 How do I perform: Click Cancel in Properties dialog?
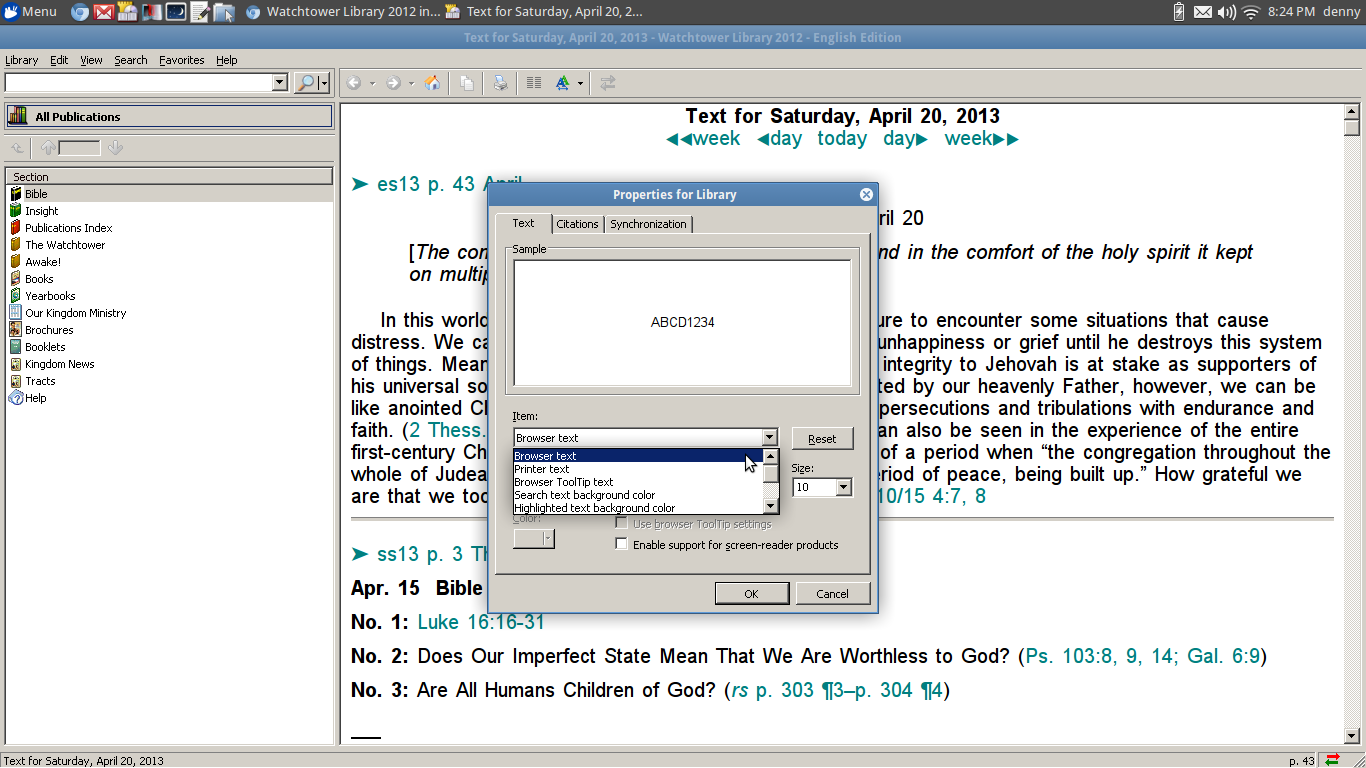coord(832,593)
